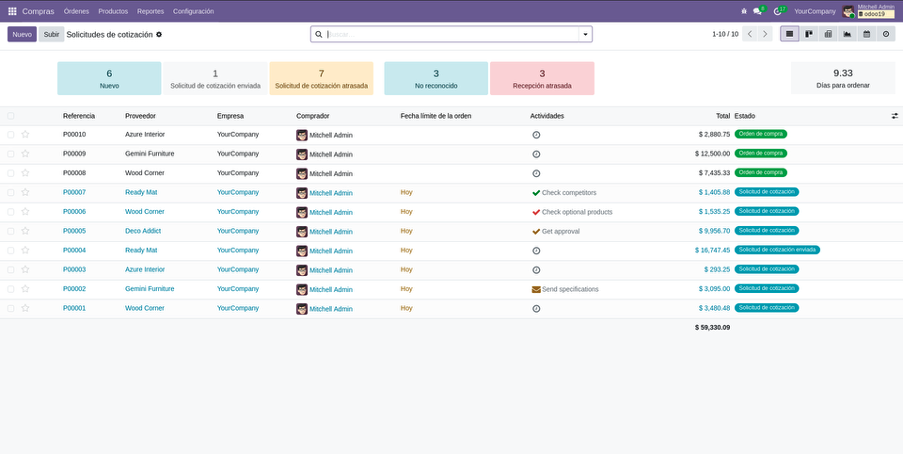
Task: Switch to pivot view
Action: [828, 34]
